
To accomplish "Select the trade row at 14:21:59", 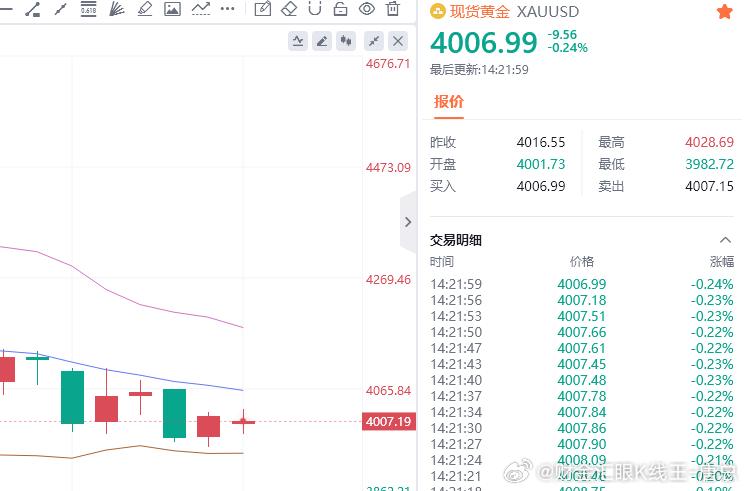I will pos(581,284).
